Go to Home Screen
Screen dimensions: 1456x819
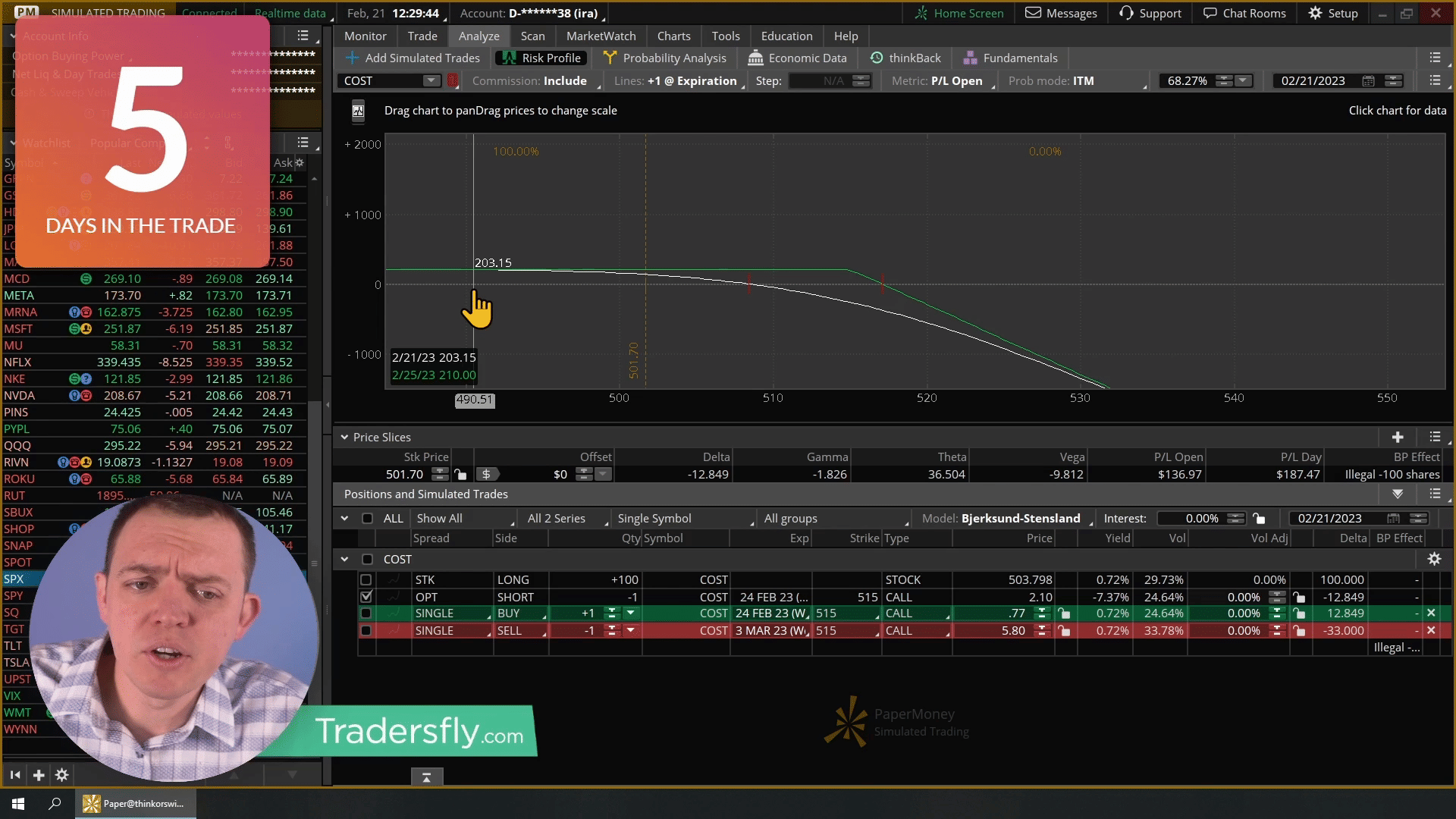959,13
